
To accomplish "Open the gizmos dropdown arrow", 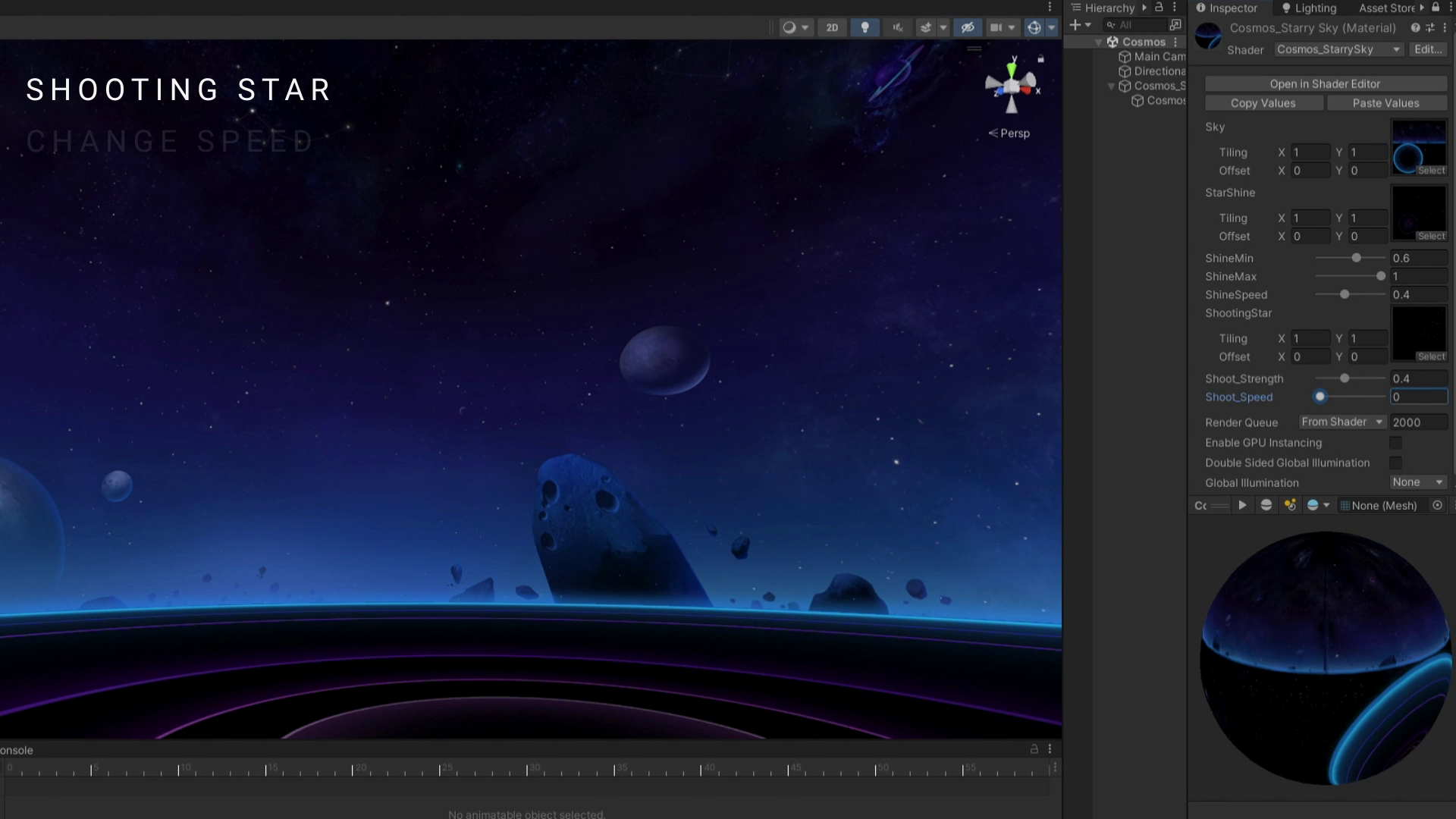I will tap(1052, 27).
